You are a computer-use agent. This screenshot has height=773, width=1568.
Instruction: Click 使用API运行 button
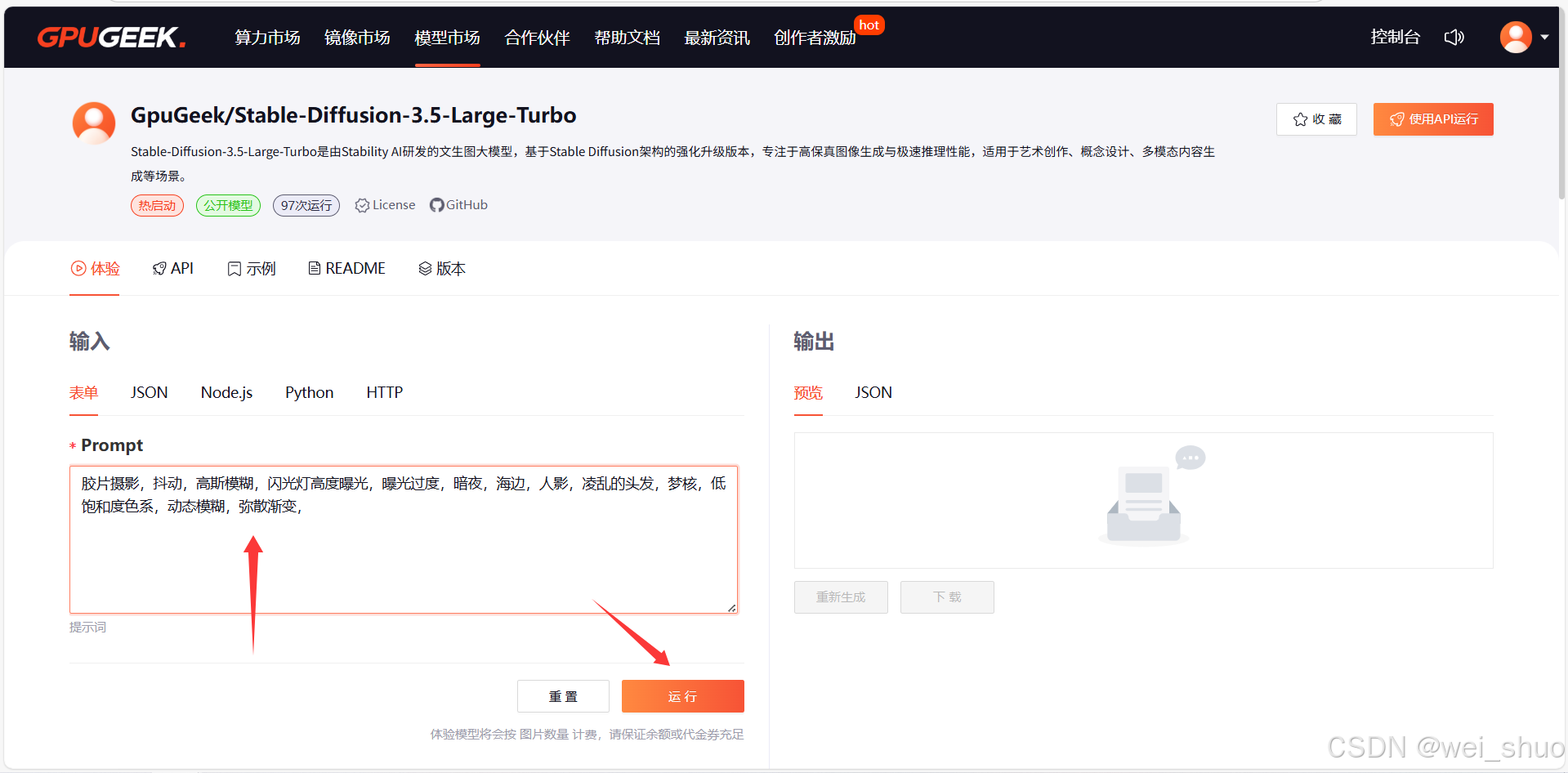pos(1433,119)
